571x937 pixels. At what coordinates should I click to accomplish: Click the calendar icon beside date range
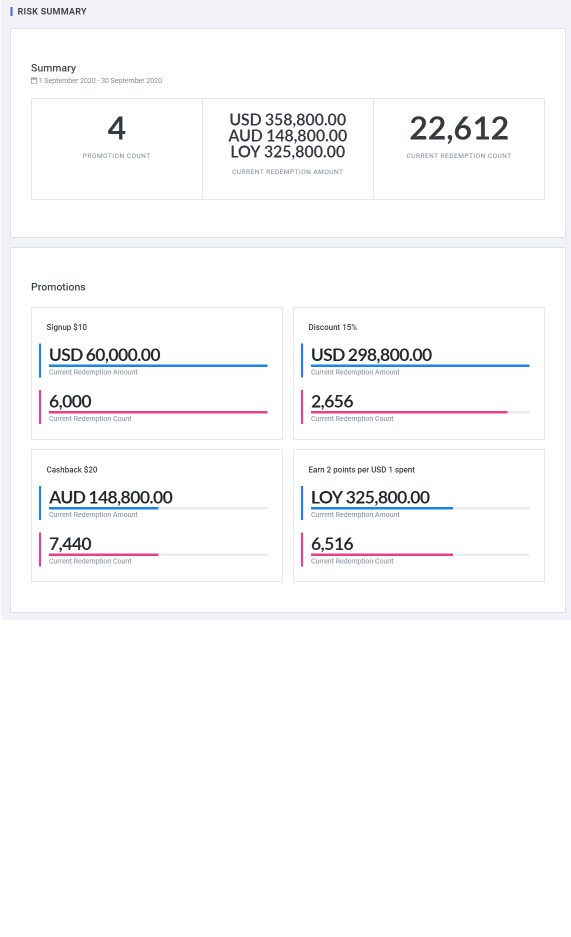34,81
